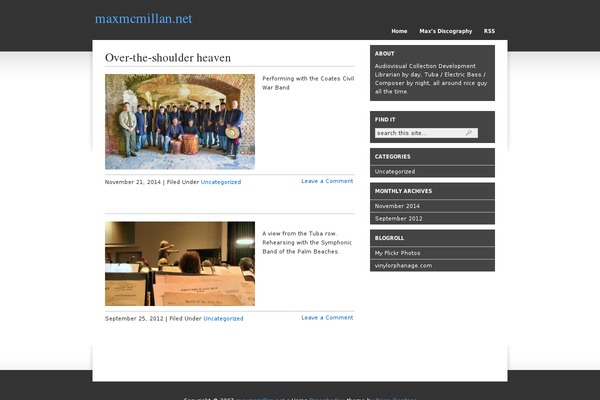
Task: Click the maxmcmillan.net site title
Action: pos(143,19)
